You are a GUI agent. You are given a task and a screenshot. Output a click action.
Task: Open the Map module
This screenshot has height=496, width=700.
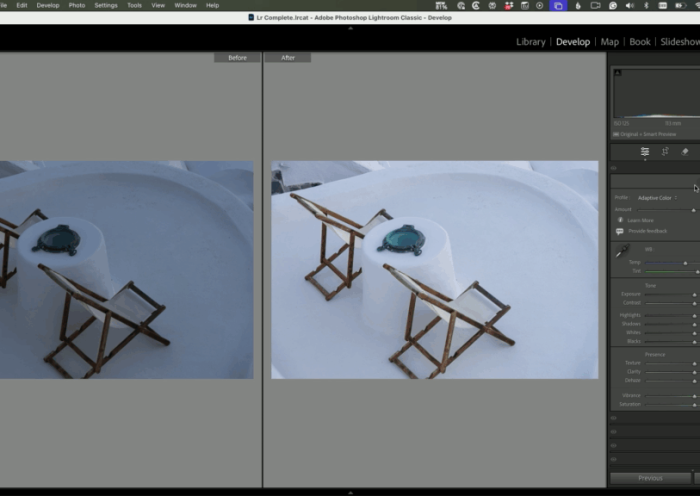[x=609, y=42]
